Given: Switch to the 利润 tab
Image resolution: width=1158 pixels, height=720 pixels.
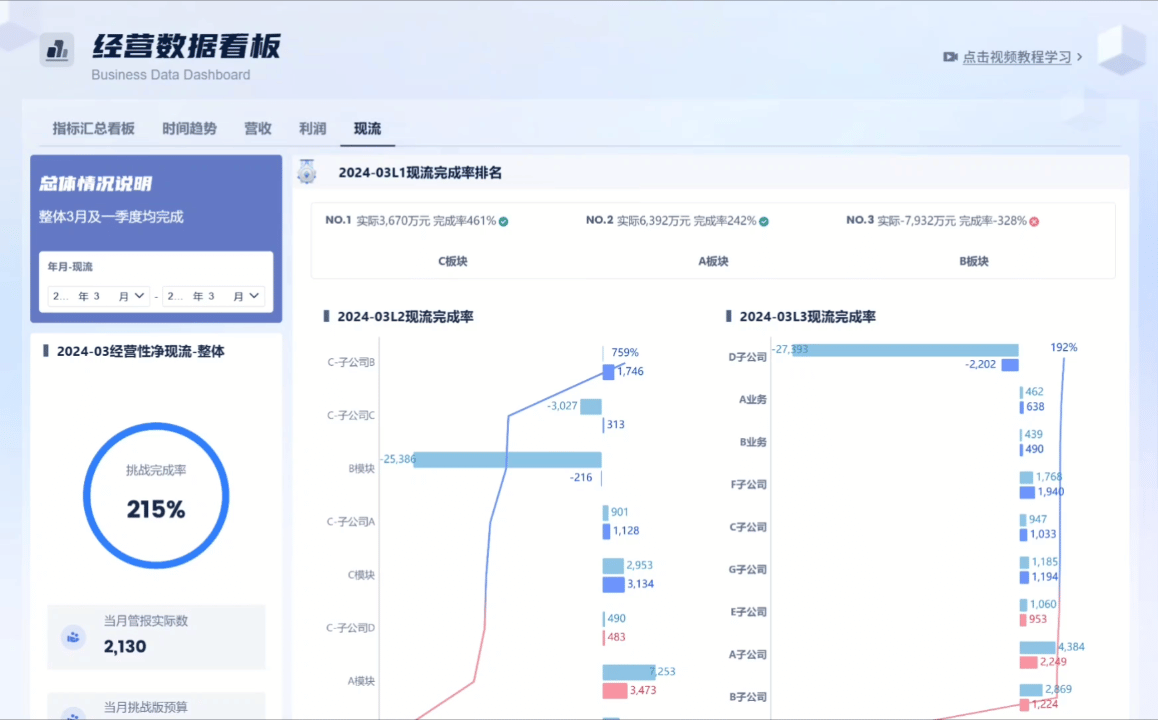Looking at the screenshot, I should pos(312,128).
